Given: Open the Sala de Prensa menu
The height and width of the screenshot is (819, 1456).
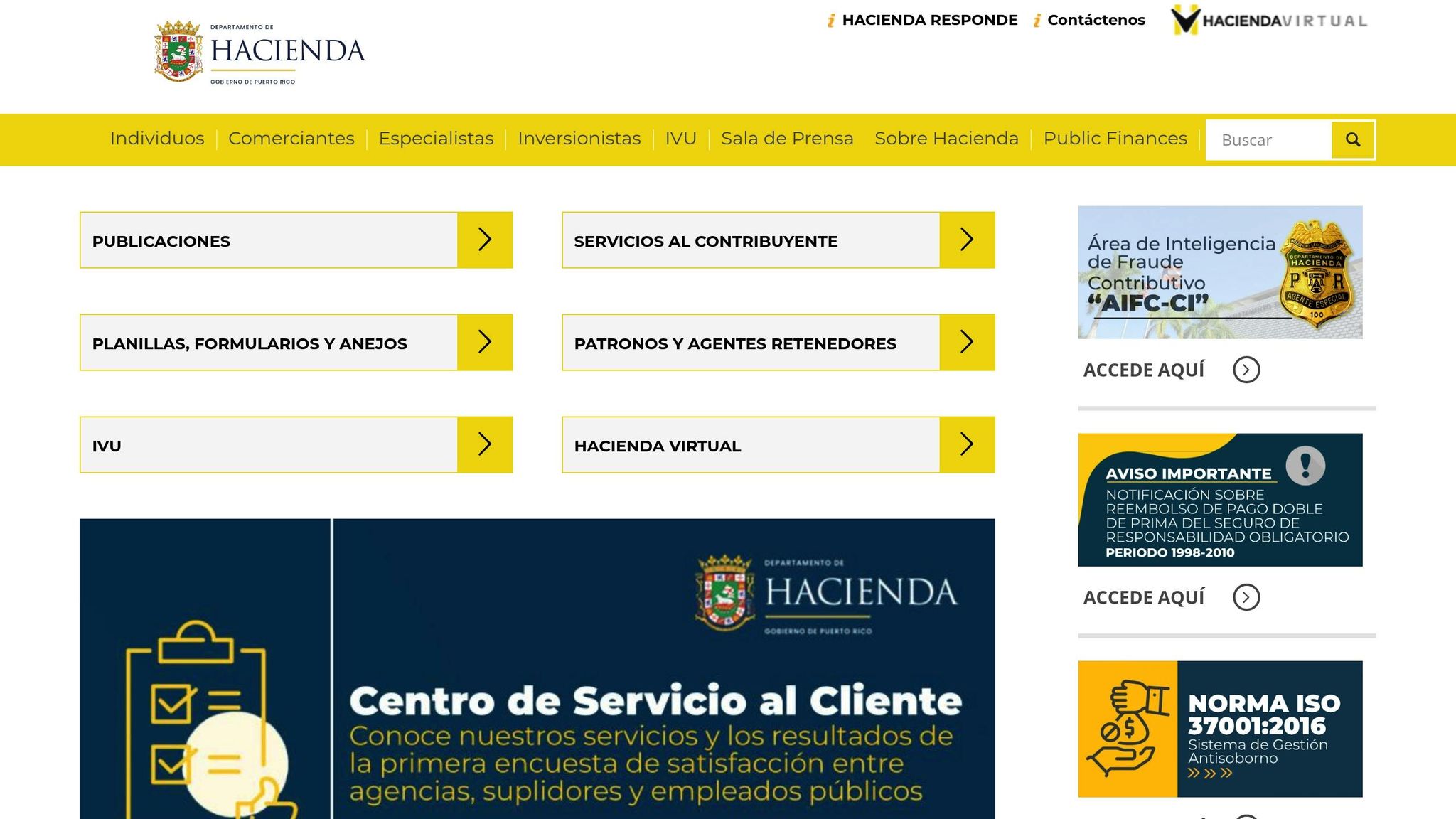Looking at the screenshot, I should pos(788,139).
